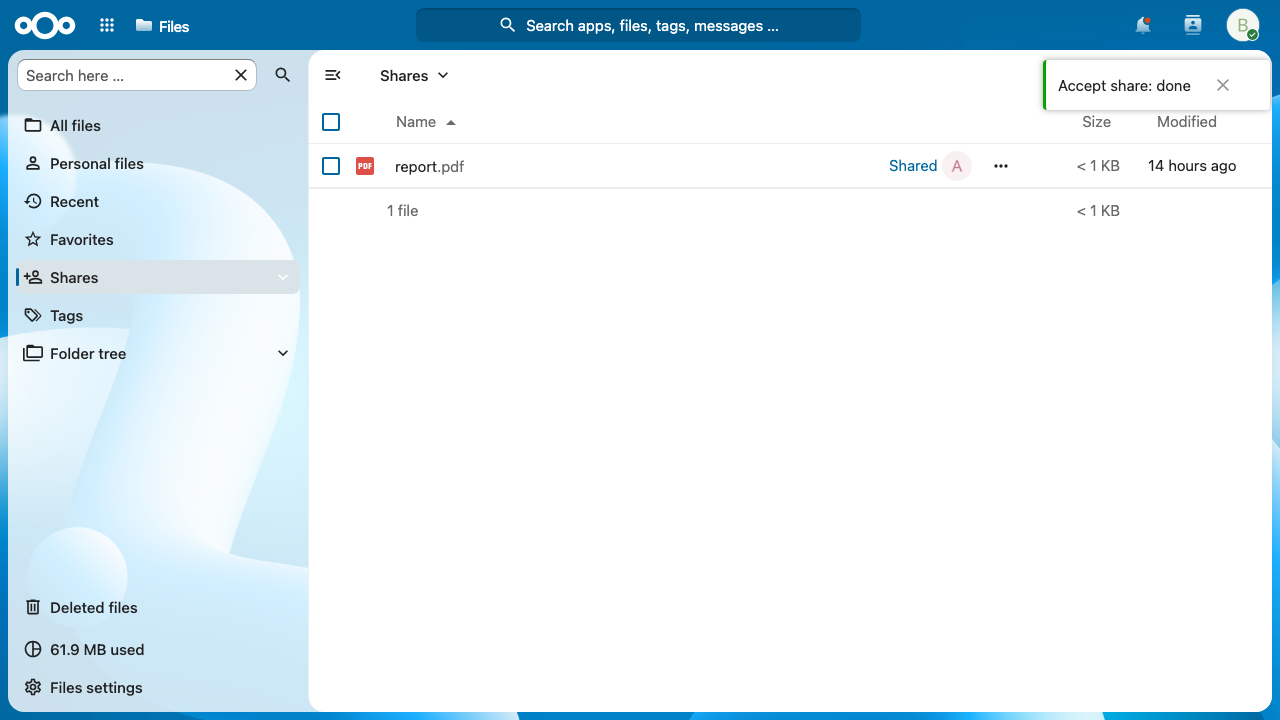The width and height of the screenshot is (1280, 720).
Task: Open All files view
Action: coord(158,125)
